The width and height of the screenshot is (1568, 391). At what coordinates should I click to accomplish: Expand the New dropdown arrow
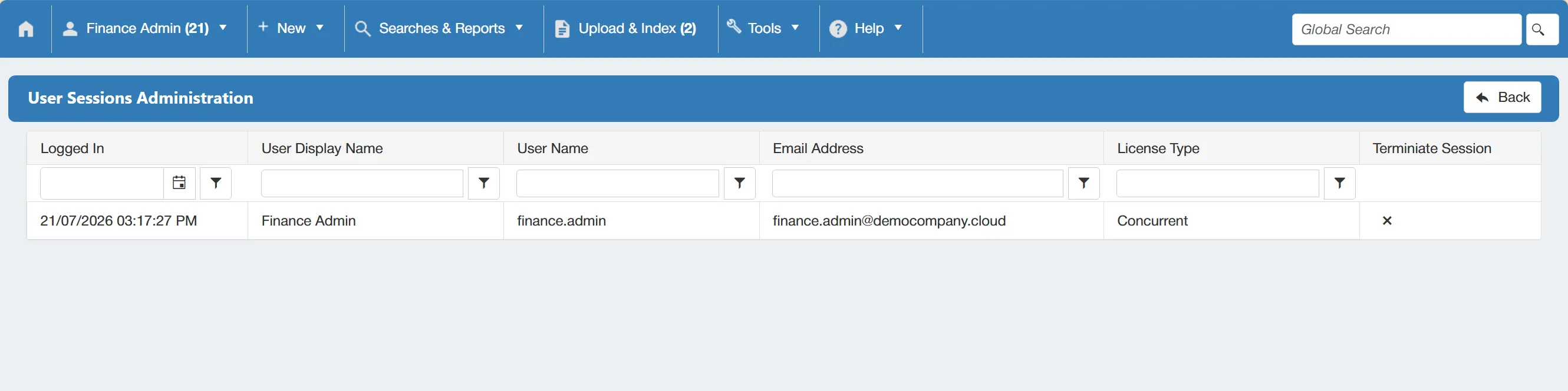tap(319, 28)
